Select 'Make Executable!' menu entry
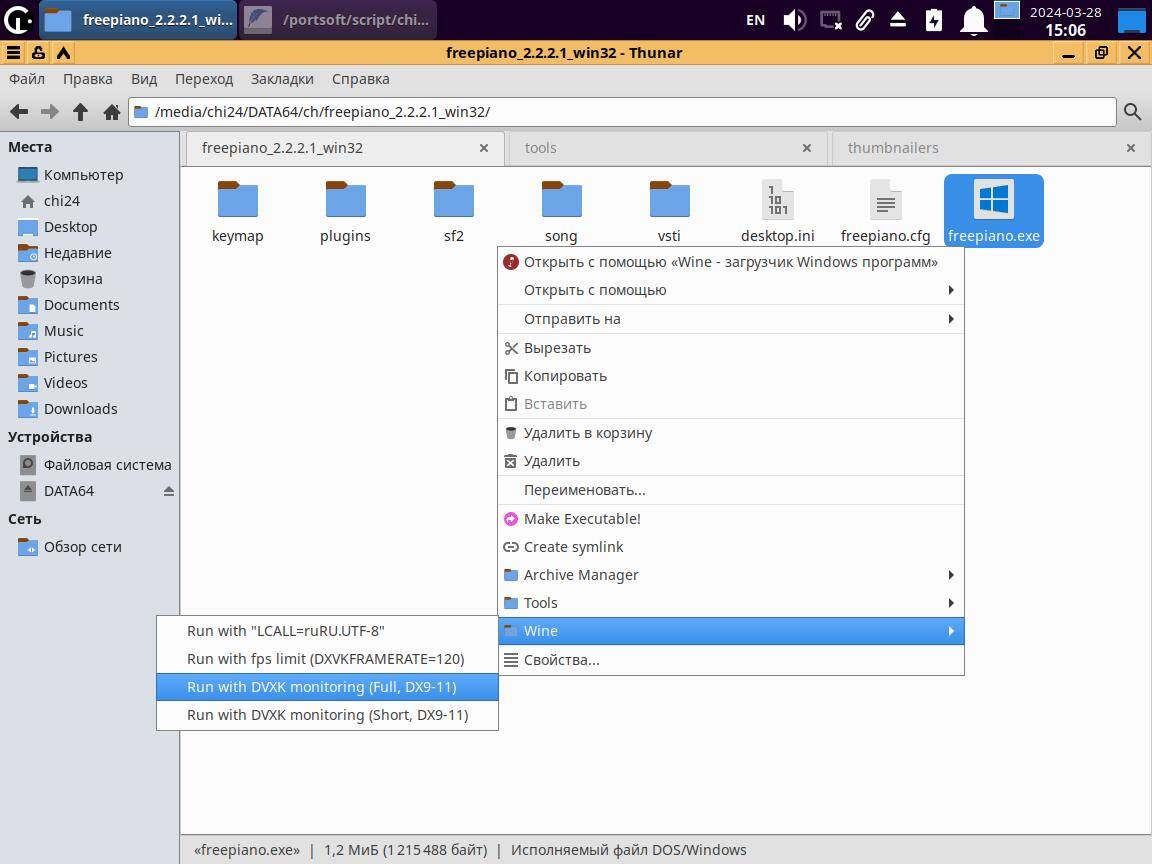The width and height of the screenshot is (1152, 864). pos(731,519)
